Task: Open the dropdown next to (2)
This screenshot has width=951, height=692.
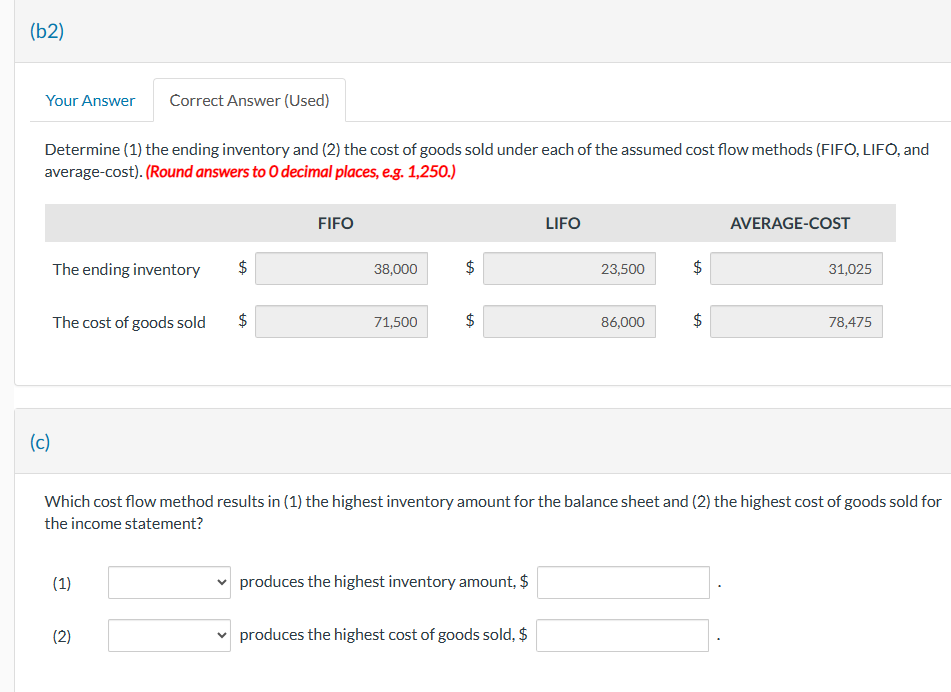Action: click(168, 635)
